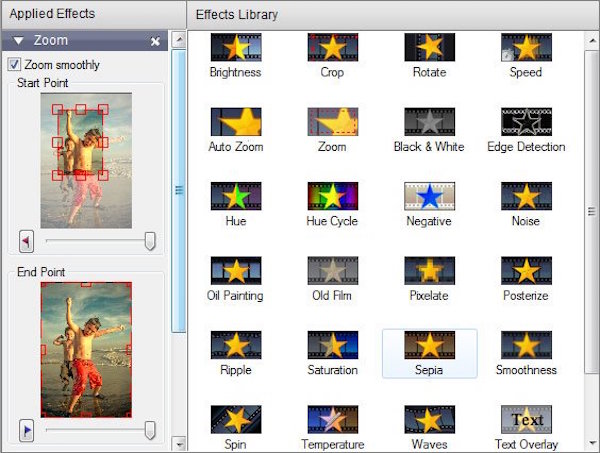Pick the Black & White effect
Screen dimensions: 600x453
point(429,122)
